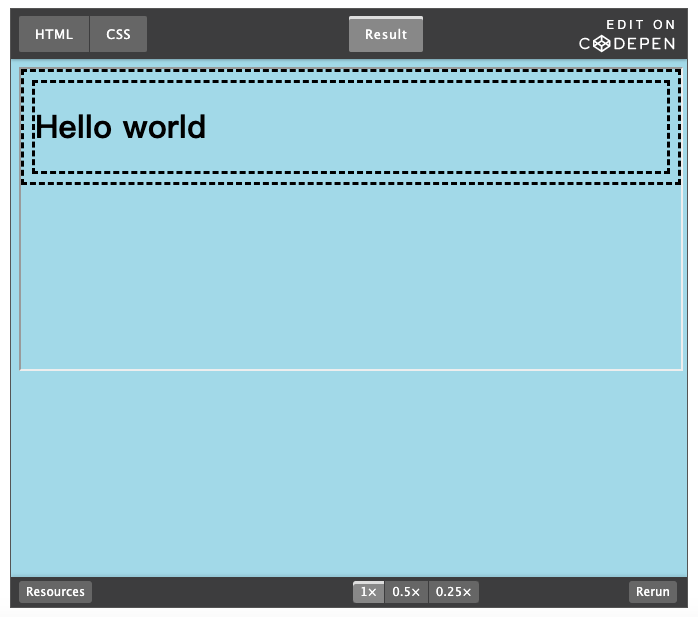698x617 pixels.
Task: Set preview zoom to 1×
Action: (368, 592)
